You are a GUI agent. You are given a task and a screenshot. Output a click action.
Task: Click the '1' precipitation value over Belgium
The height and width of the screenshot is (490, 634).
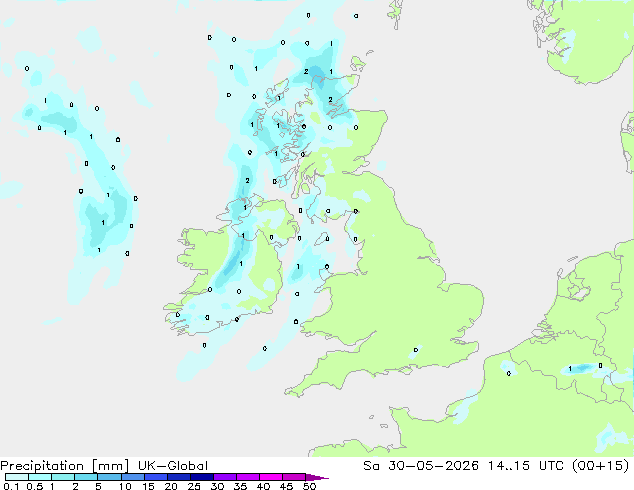570,369
